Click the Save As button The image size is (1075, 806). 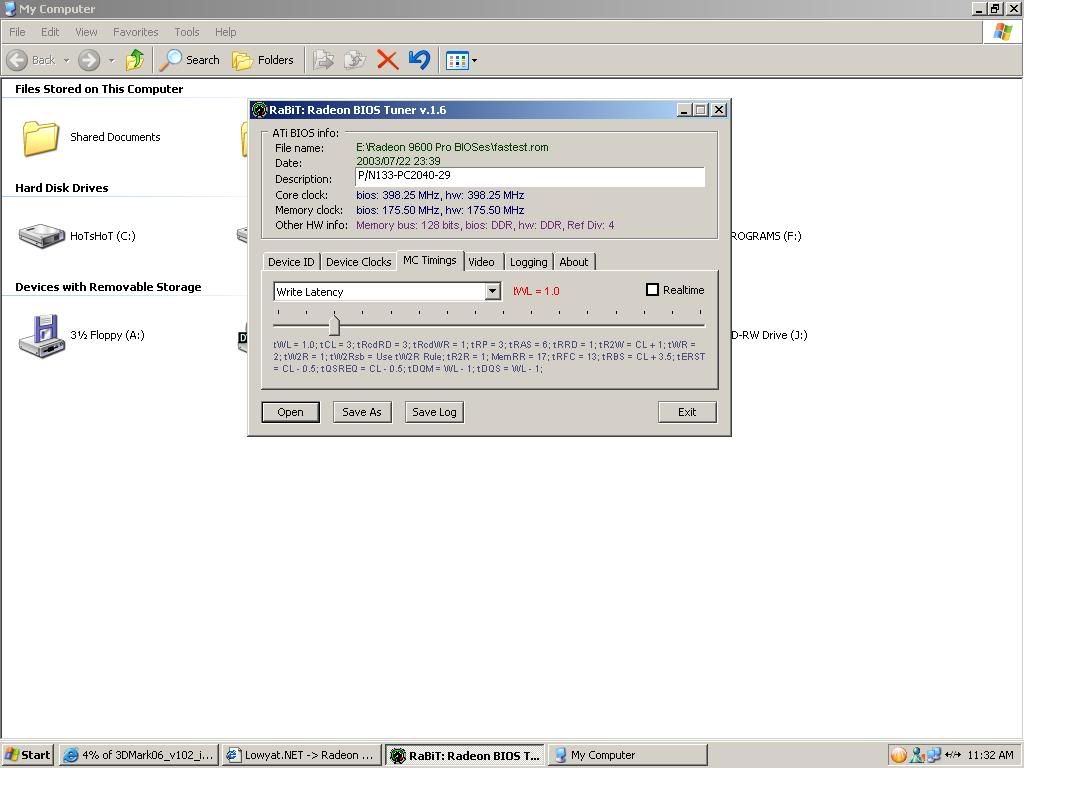pos(361,412)
